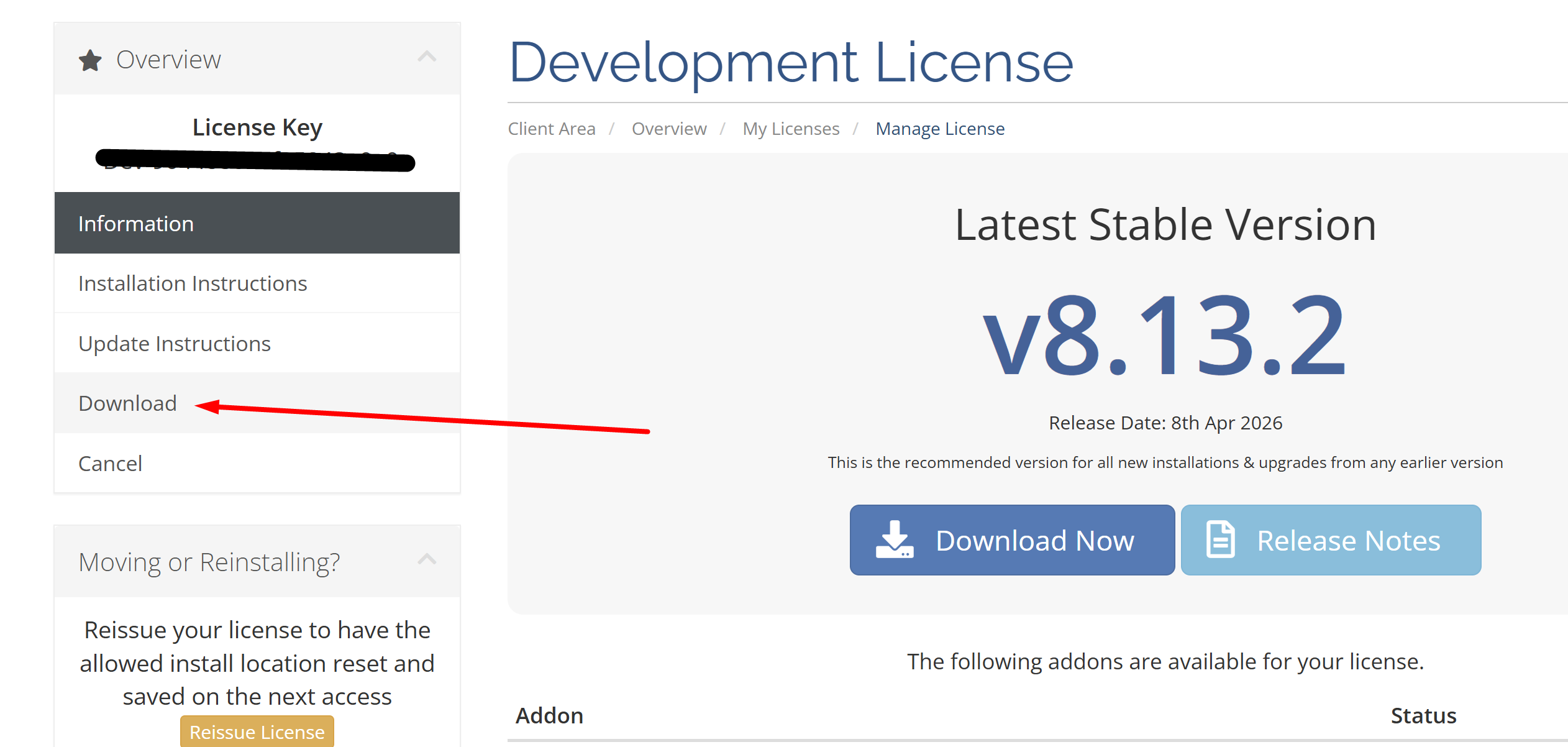Open Update Instructions in the sidebar
Screen dimensions: 1568x747
[175, 344]
